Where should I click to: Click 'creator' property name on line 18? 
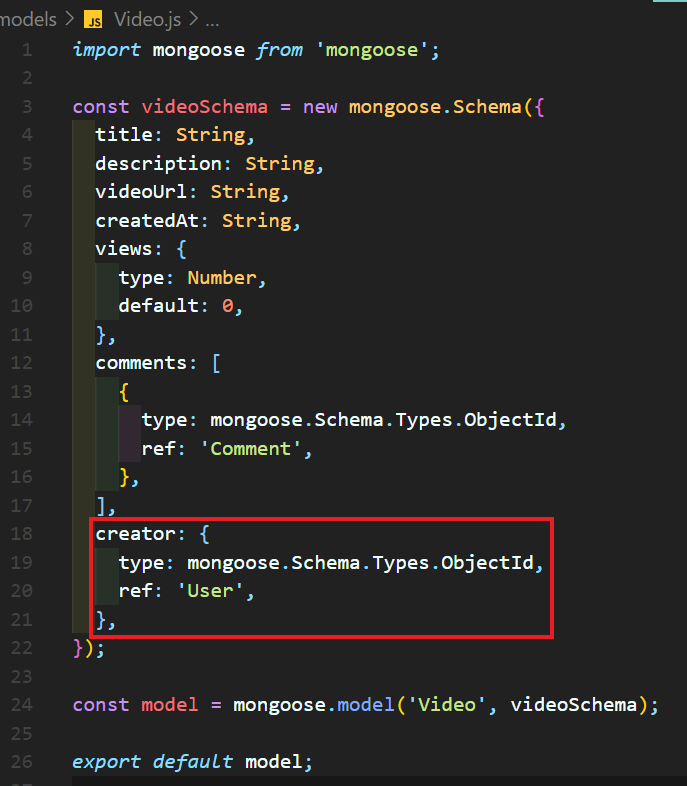[135, 534]
